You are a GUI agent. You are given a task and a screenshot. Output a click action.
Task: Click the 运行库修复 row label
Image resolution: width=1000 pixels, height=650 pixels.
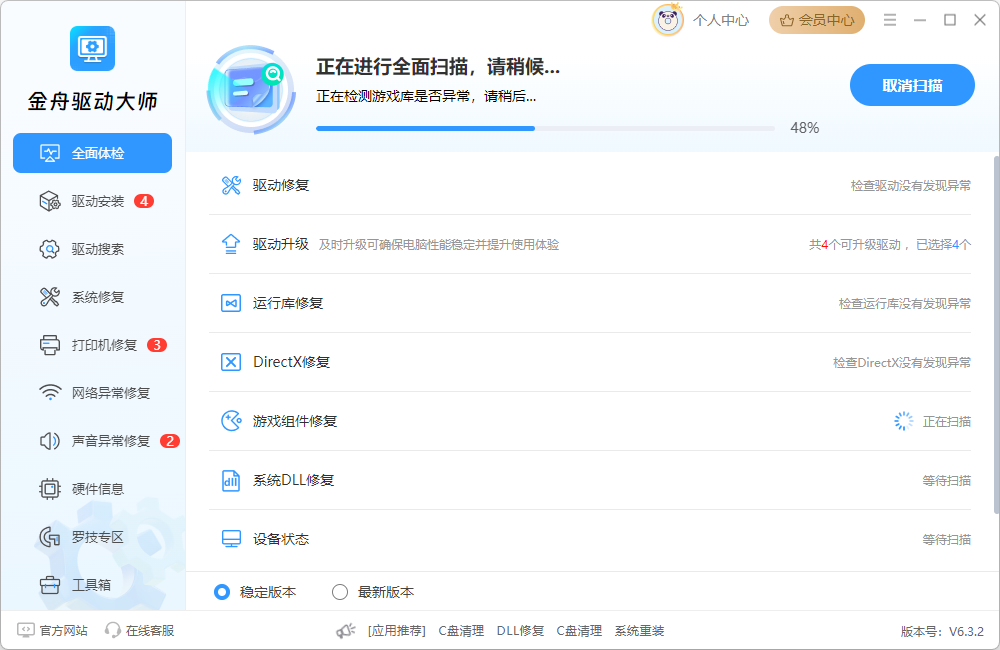(288, 304)
